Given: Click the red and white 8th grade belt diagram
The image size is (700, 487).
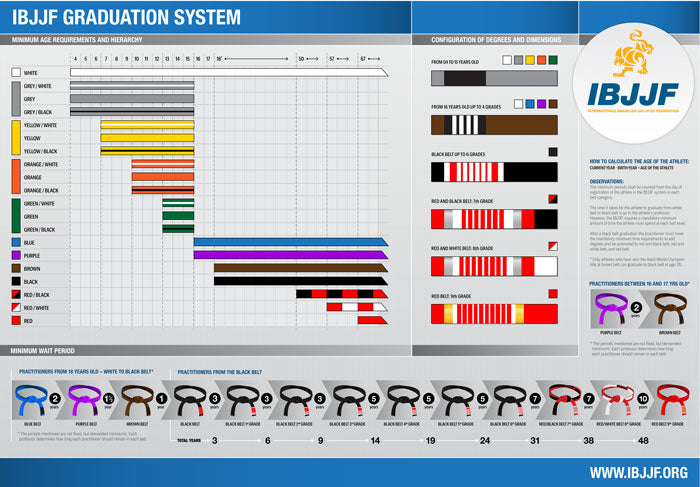Looking at the screenshot, I should [494, 266].
